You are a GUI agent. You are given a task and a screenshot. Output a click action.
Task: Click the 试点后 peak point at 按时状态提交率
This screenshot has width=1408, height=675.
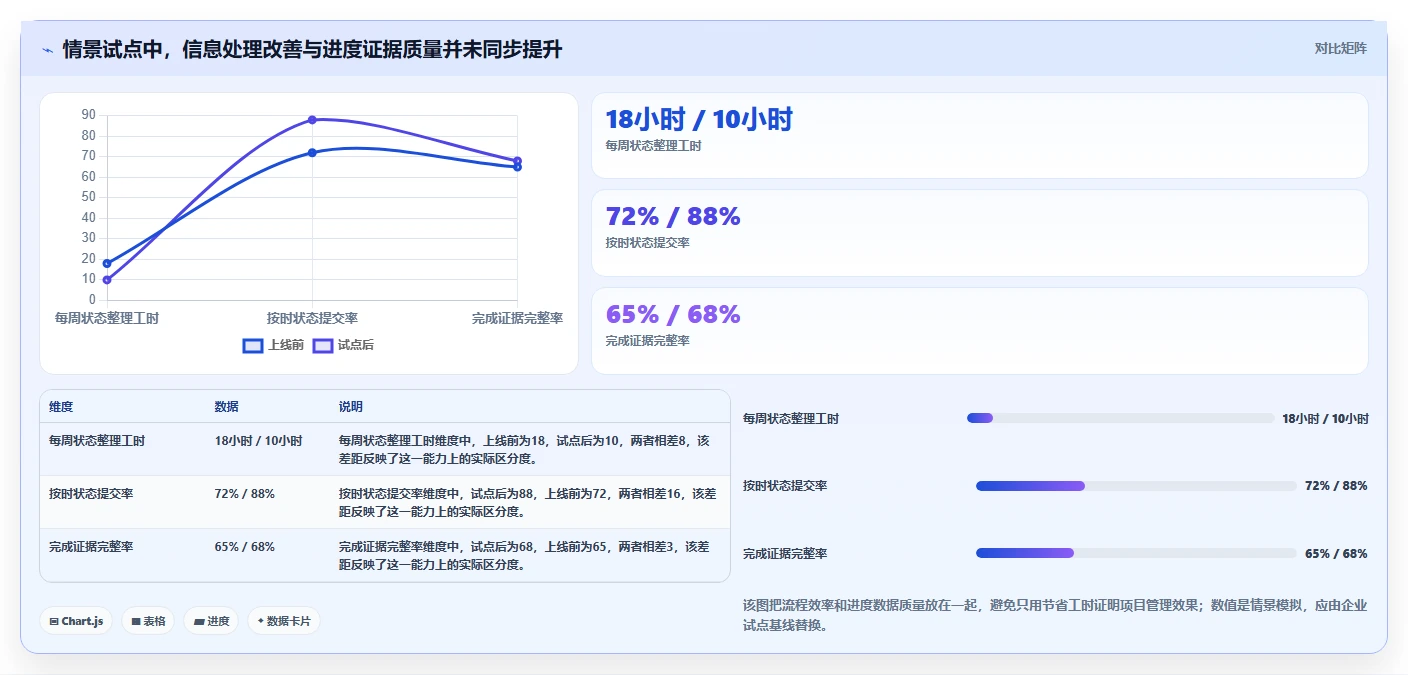pos(312,120)
